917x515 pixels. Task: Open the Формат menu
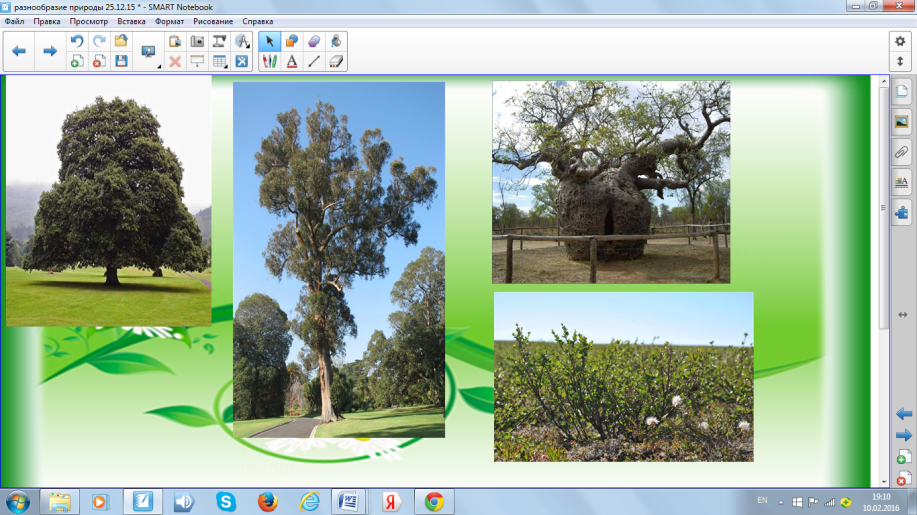tap(170, 21)
